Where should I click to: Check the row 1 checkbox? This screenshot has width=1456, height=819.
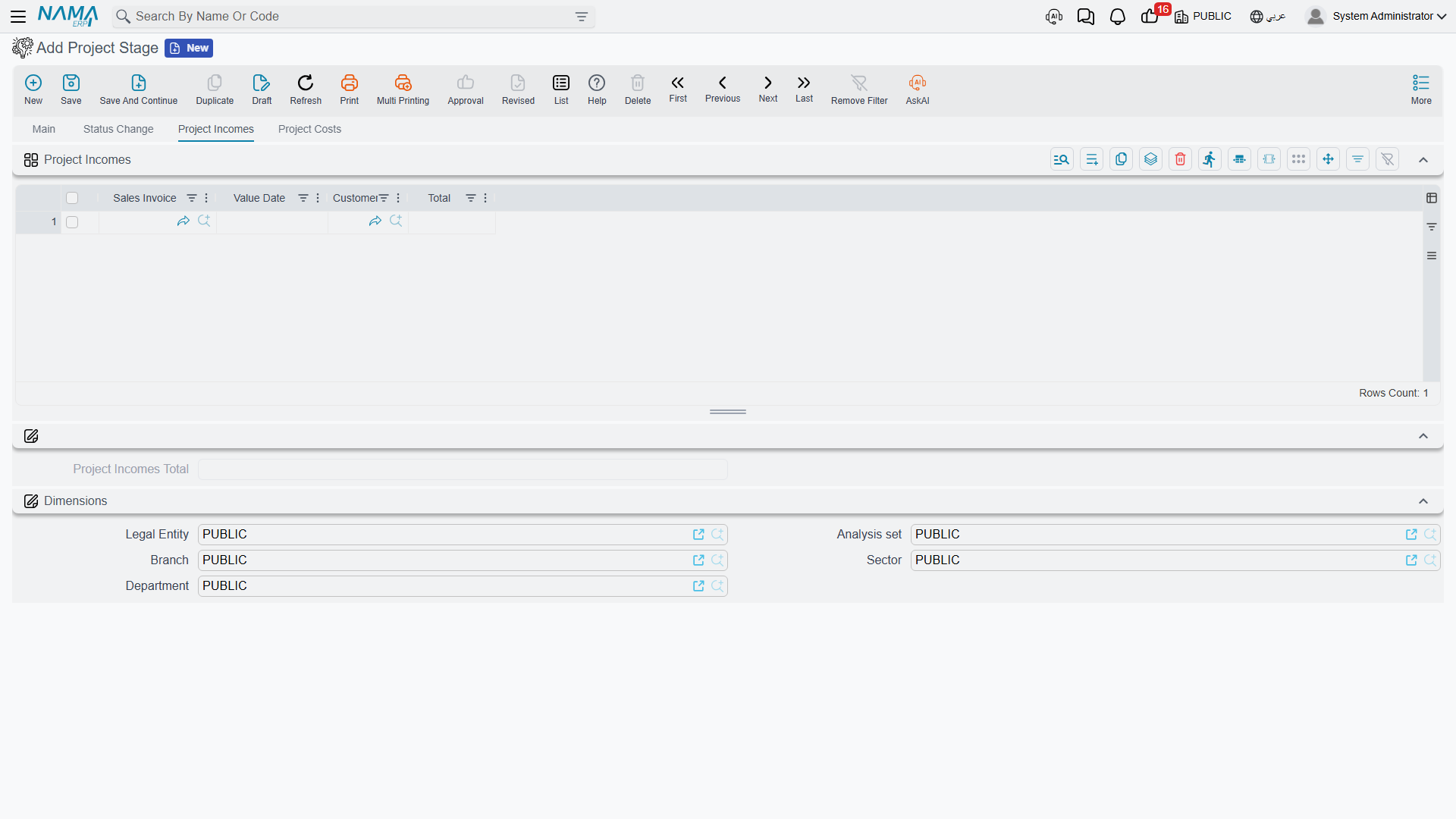[x=72, y=222]
